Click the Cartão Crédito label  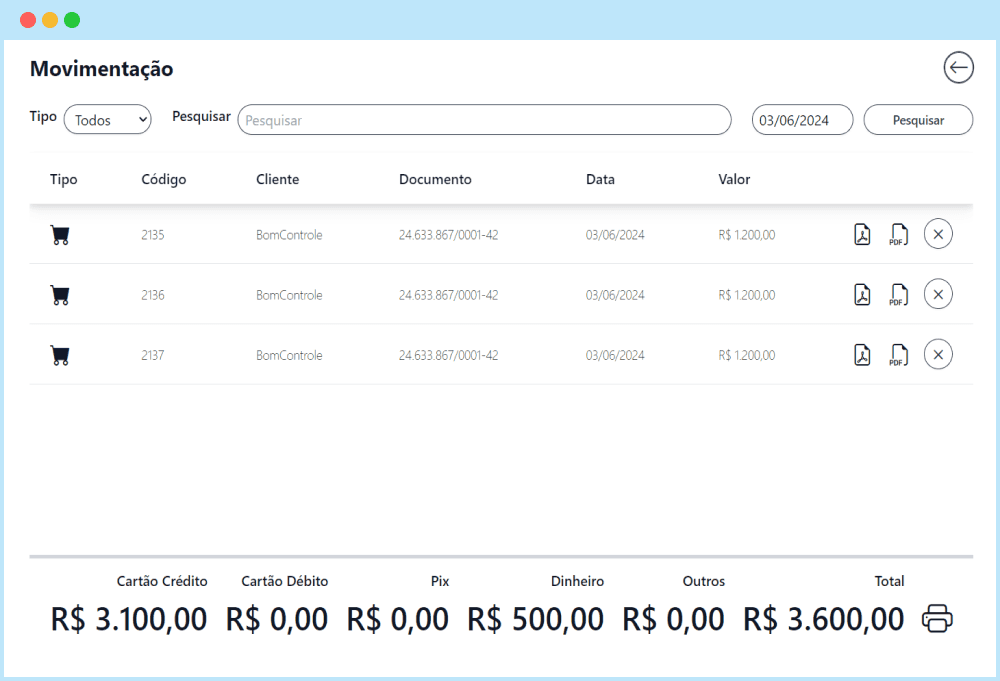[x=162, y=581]
